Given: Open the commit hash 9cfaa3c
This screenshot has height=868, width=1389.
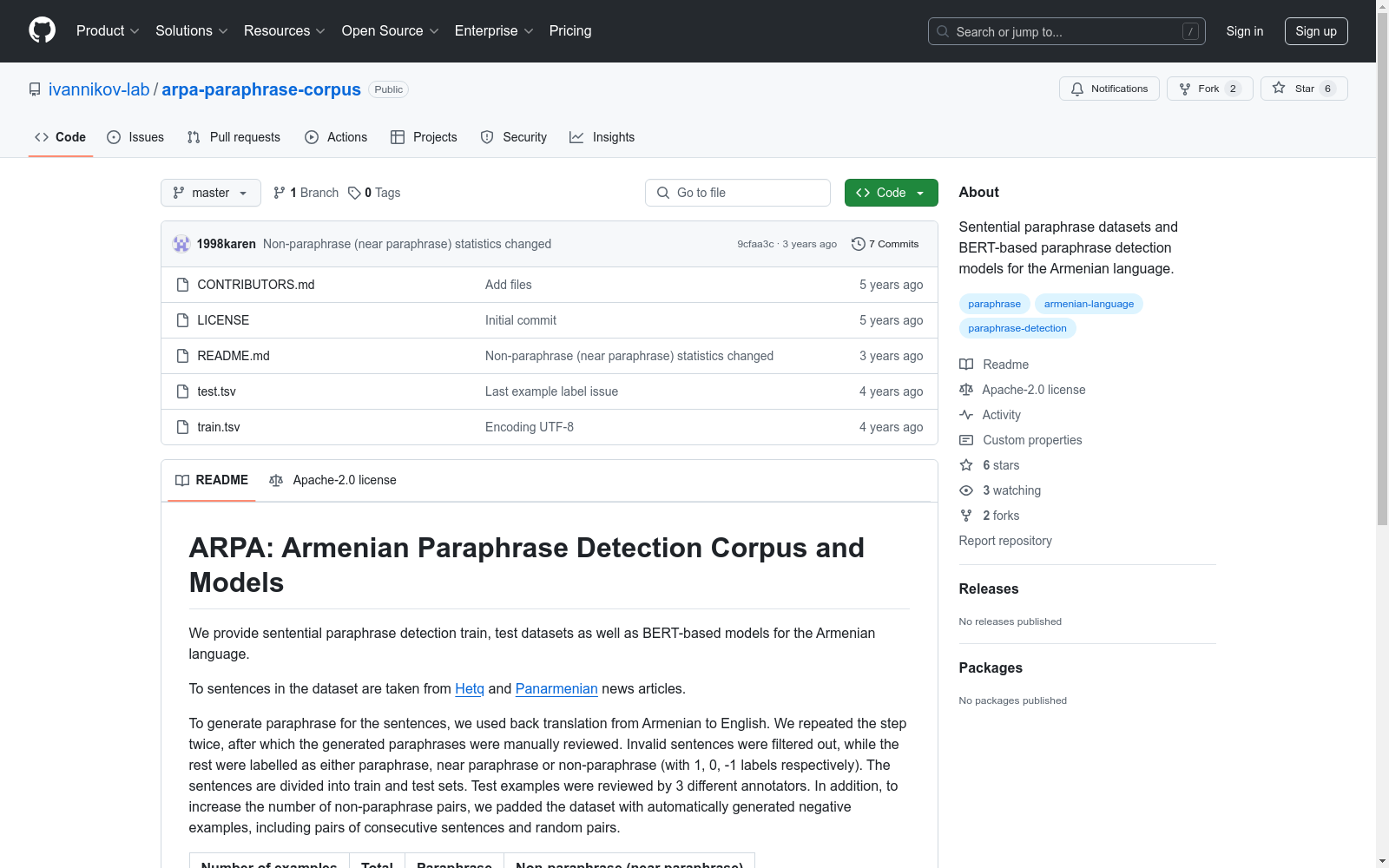Looking at the screenshot, I should click(x=755, y=244).
